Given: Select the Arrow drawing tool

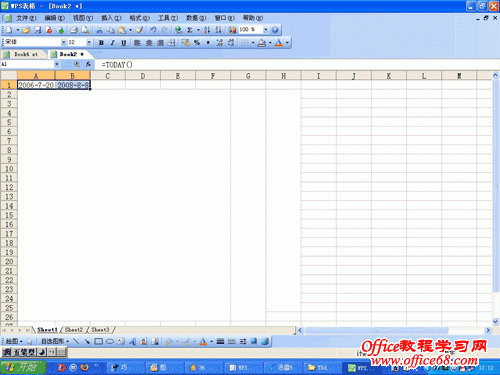Looking at the screenshot, I should (x=87, y=341).
